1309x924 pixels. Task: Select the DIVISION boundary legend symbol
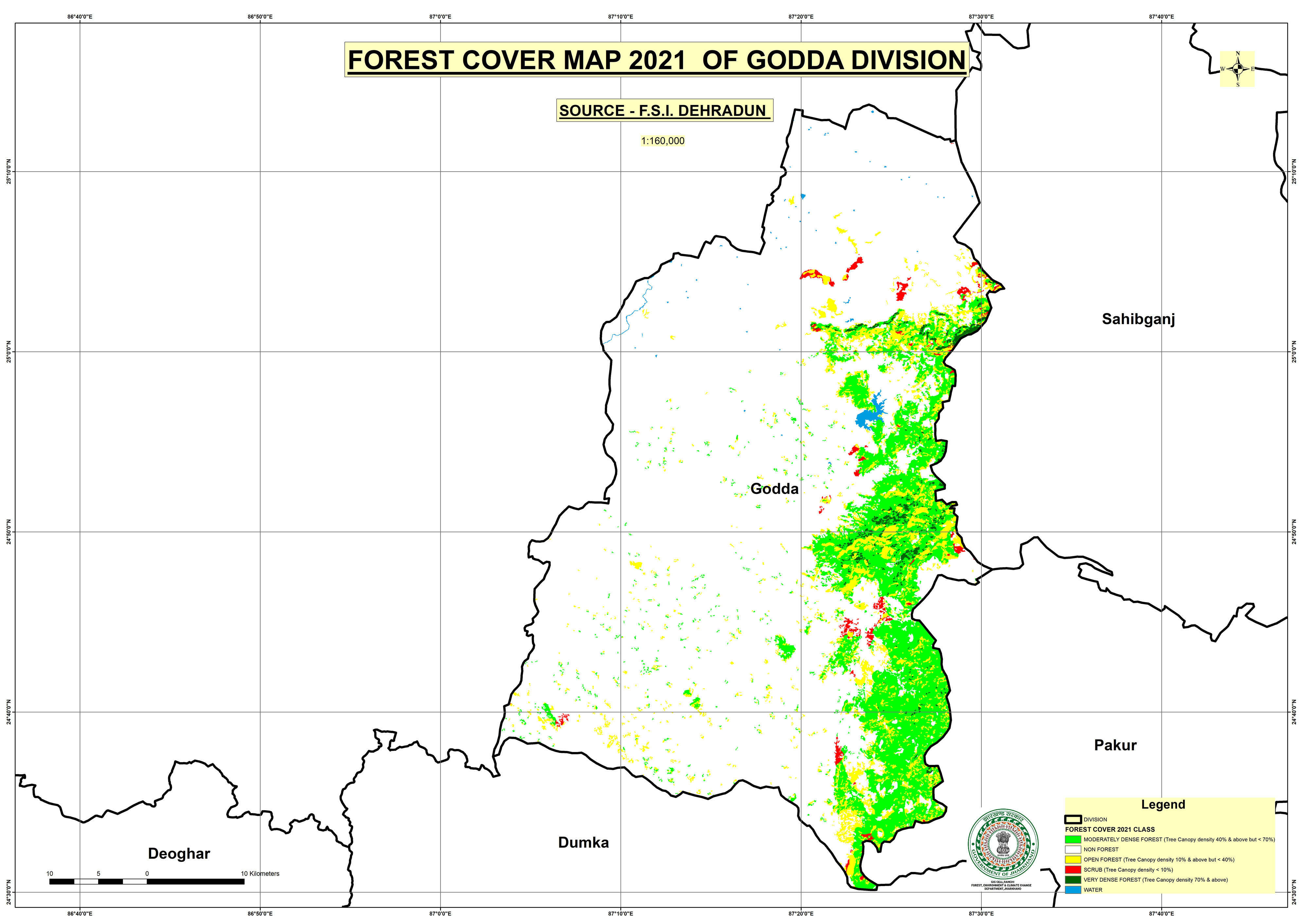(1073, 820)
